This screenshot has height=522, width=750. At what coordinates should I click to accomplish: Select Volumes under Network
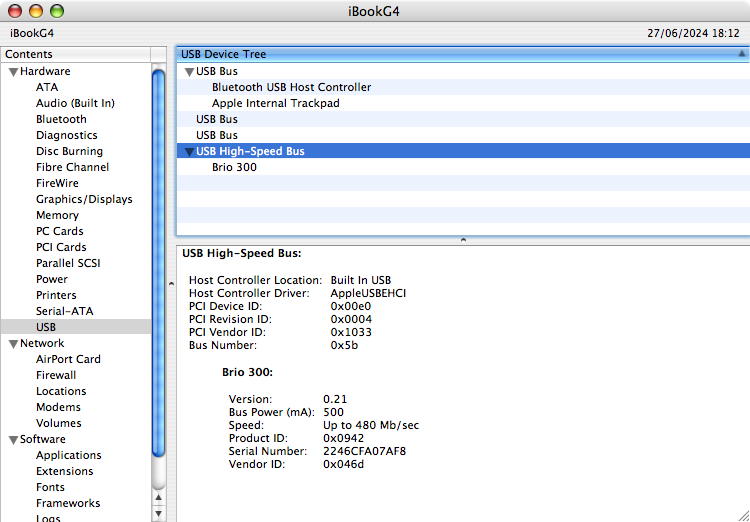point(58,423)
